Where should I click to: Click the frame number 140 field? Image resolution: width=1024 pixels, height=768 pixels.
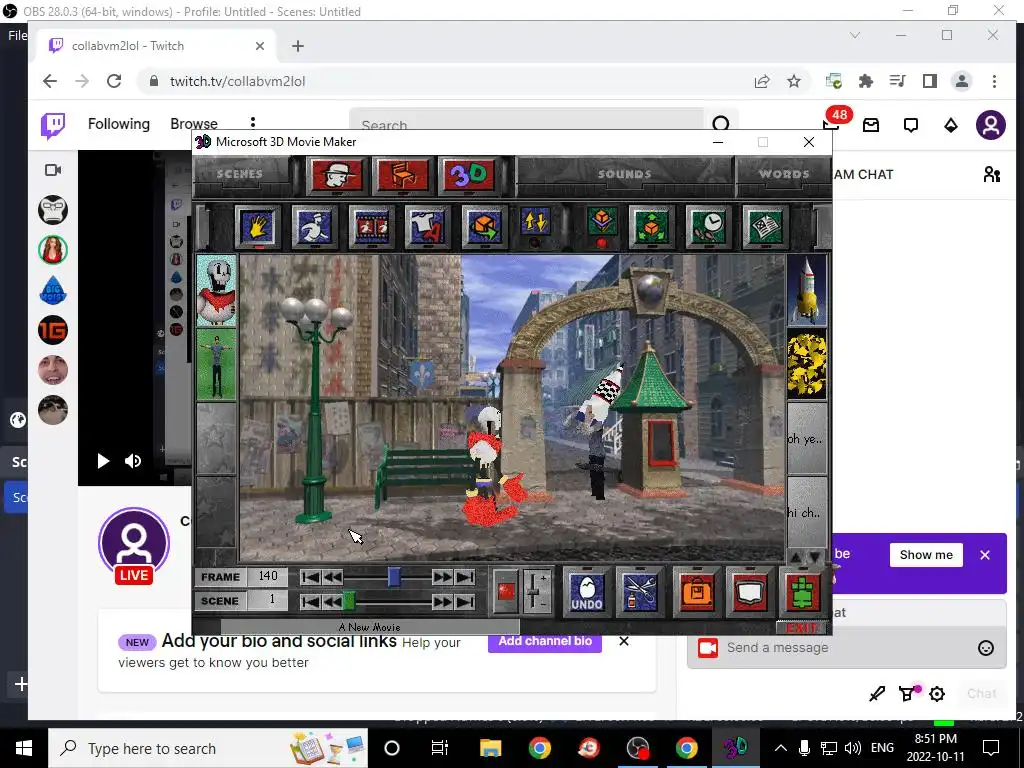click(x=268, y=576)
